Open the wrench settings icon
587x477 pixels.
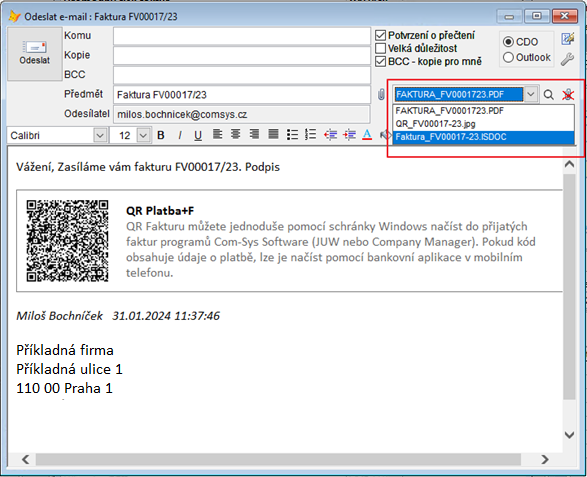(x=567, y=59)
